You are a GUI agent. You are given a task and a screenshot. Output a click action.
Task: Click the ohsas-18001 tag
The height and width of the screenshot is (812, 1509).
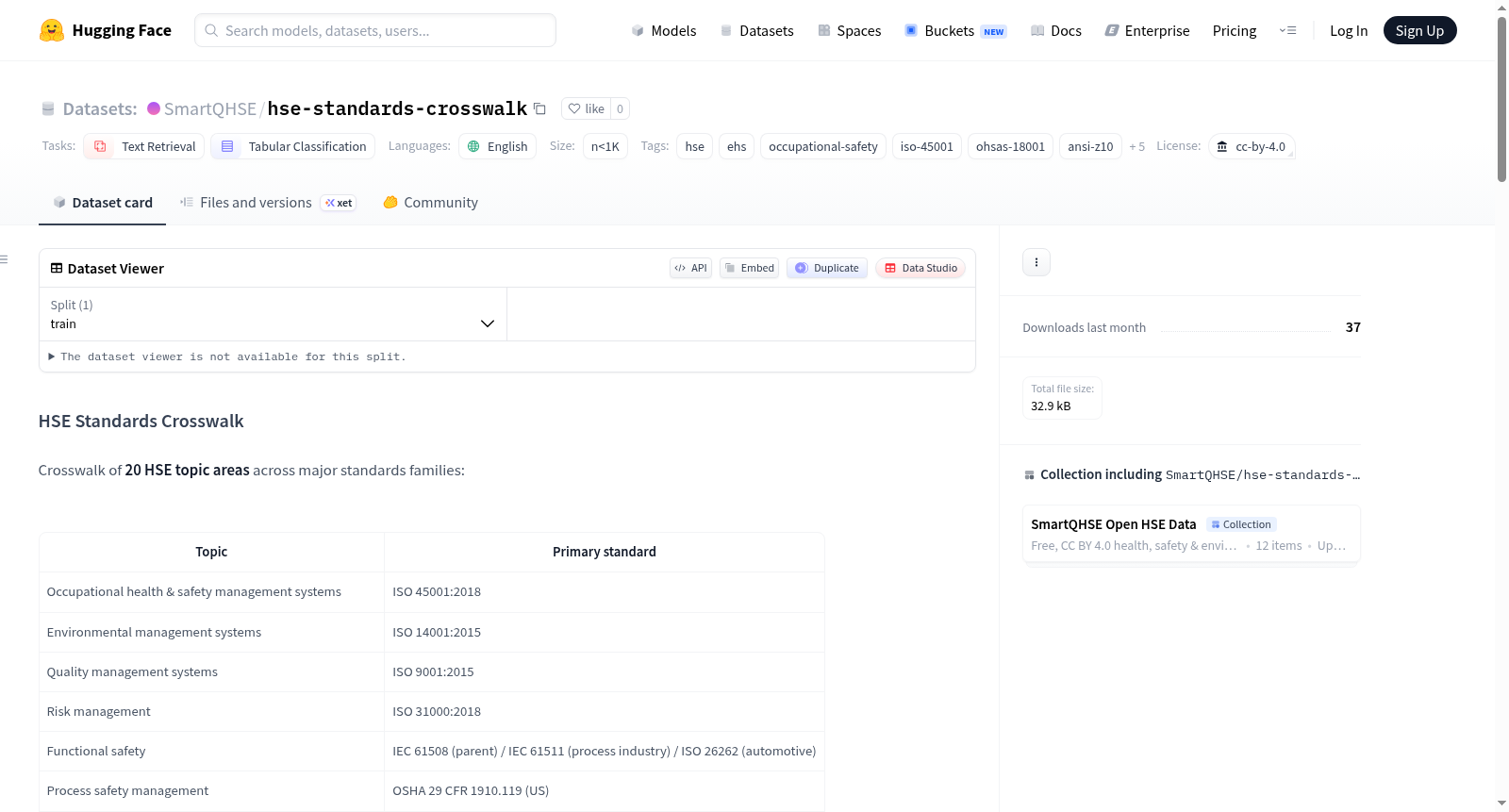tap(1010, 146)
